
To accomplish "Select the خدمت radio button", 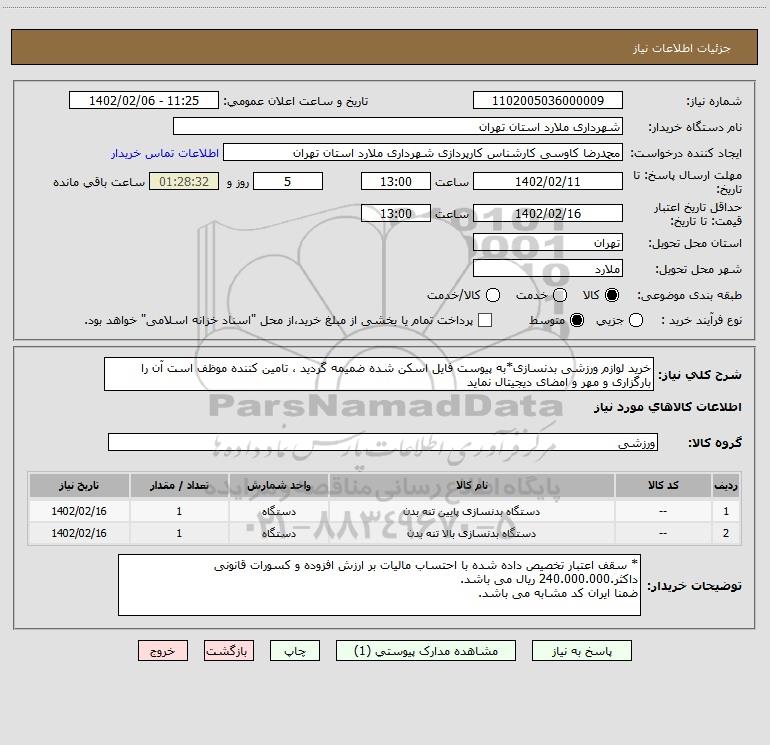I will click(560, 295).
